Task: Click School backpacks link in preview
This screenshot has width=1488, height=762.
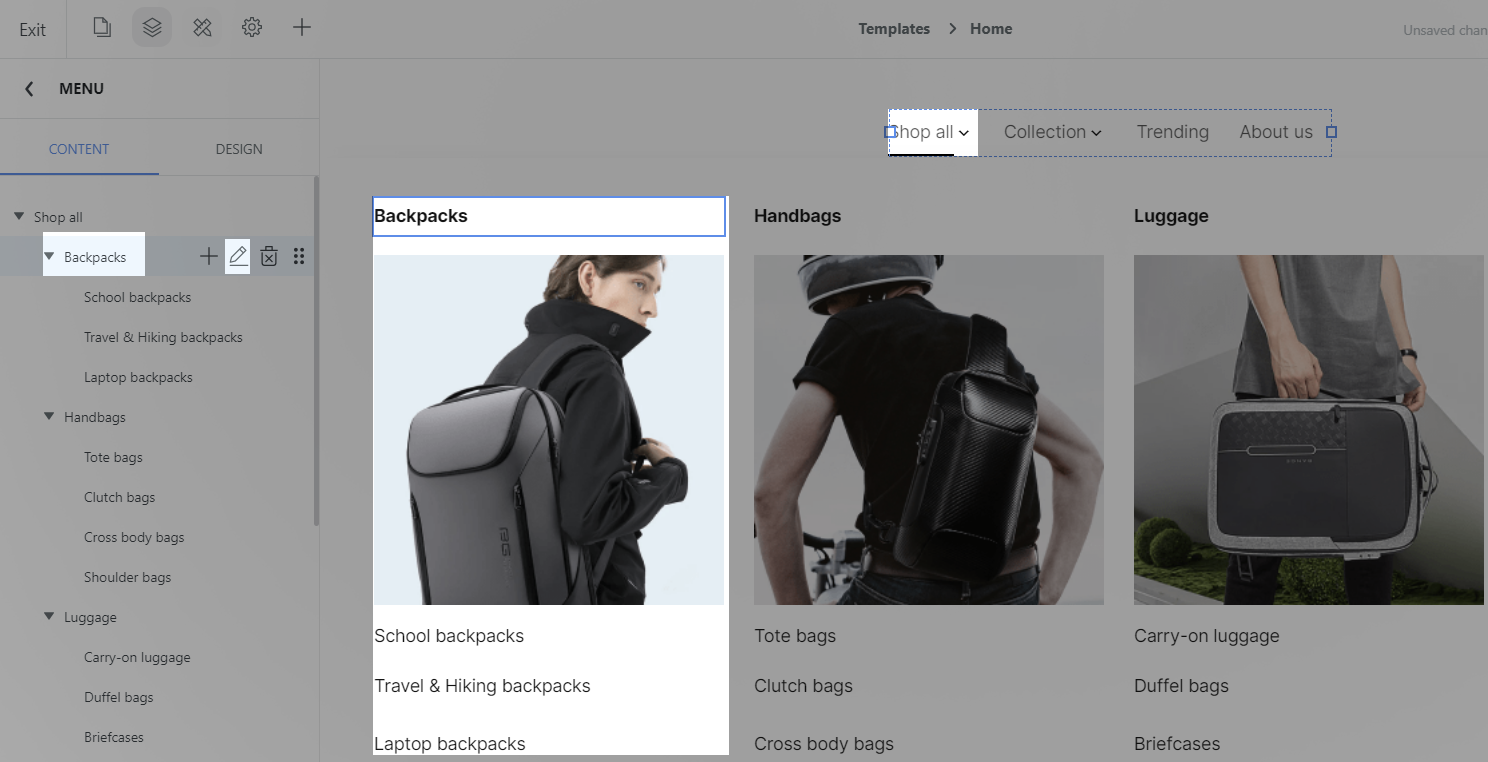Action: [x=449, y=636]
